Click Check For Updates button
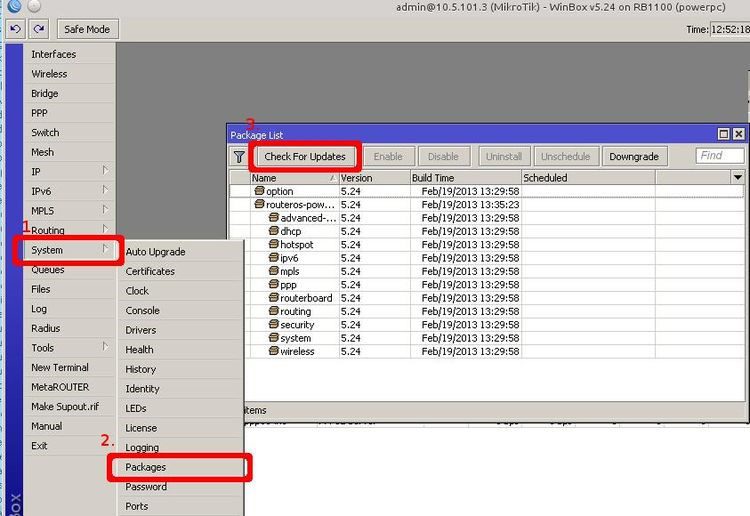This screenshot has height=516, width=750. click(305, 157)
